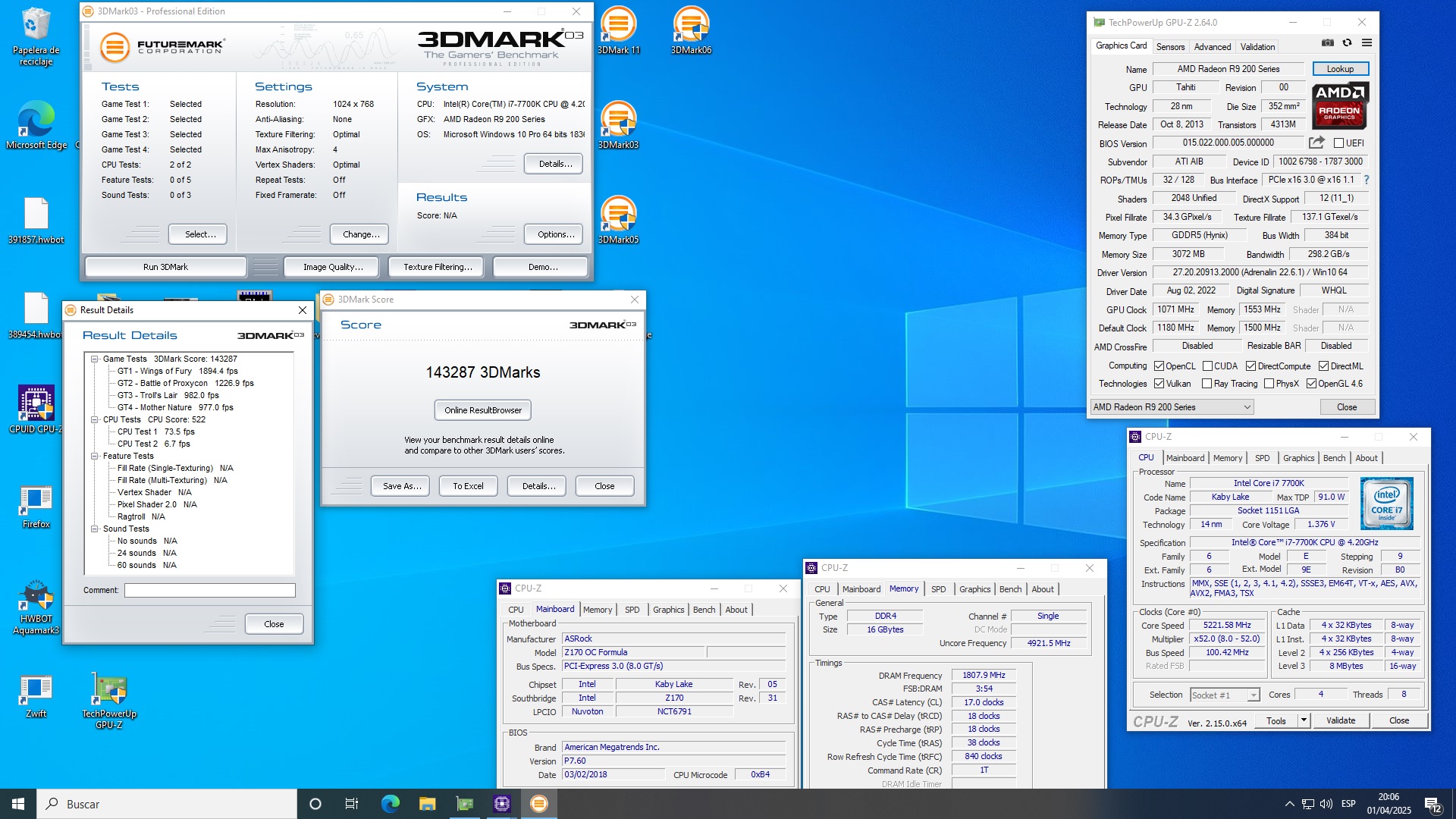This screenshot has width=1456, height=819.
Task: Click GPU-Z screenshot camera icon
Action: coord(1328,43)
